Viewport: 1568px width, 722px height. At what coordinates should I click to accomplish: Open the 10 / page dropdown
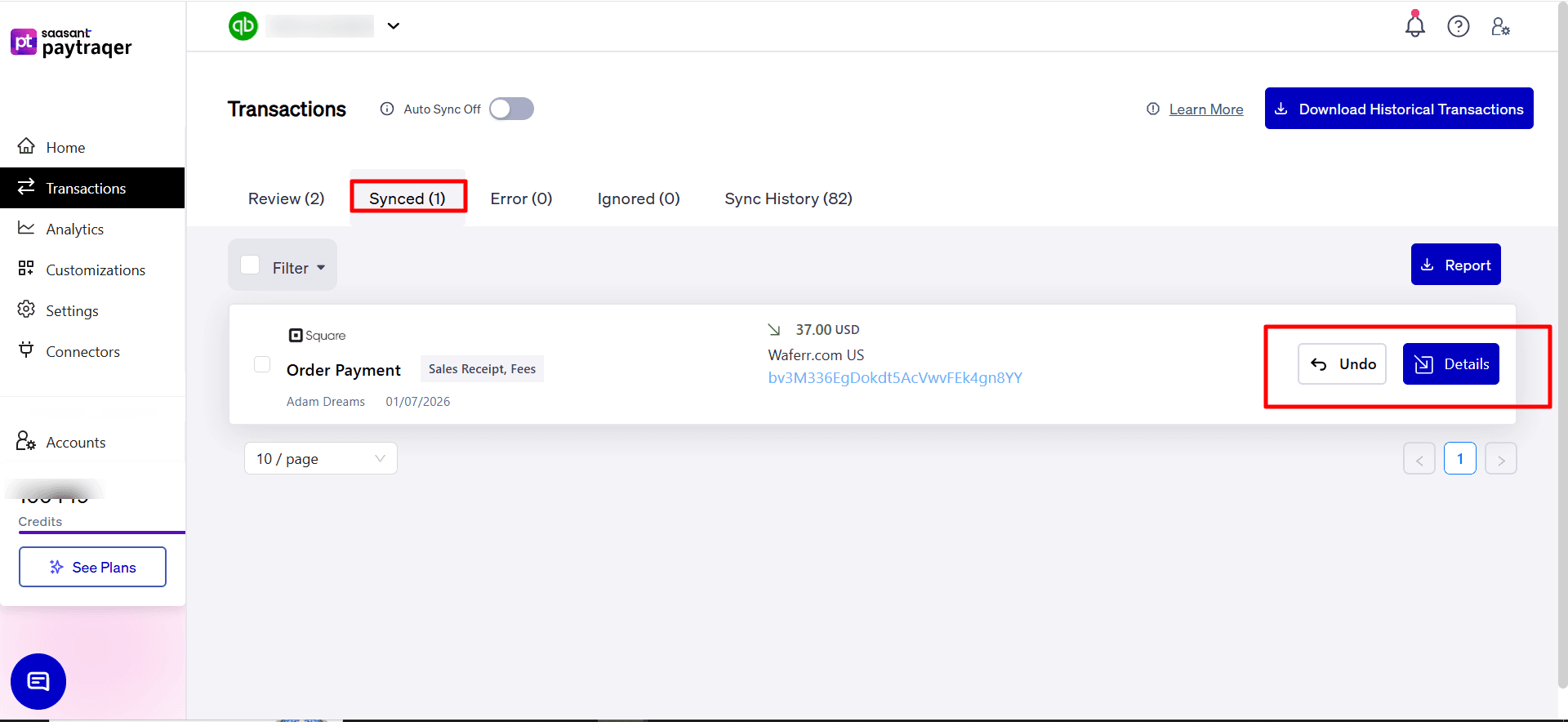click(x=321, y=458)
